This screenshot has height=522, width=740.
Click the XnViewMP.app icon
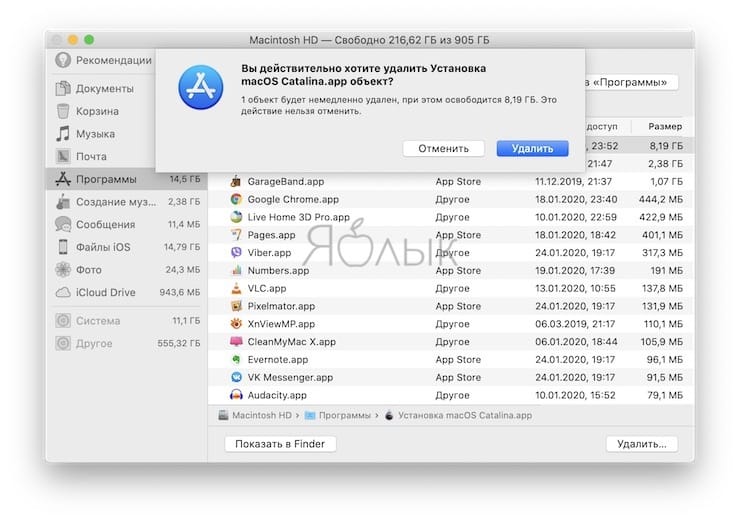[x=236, y=324]
